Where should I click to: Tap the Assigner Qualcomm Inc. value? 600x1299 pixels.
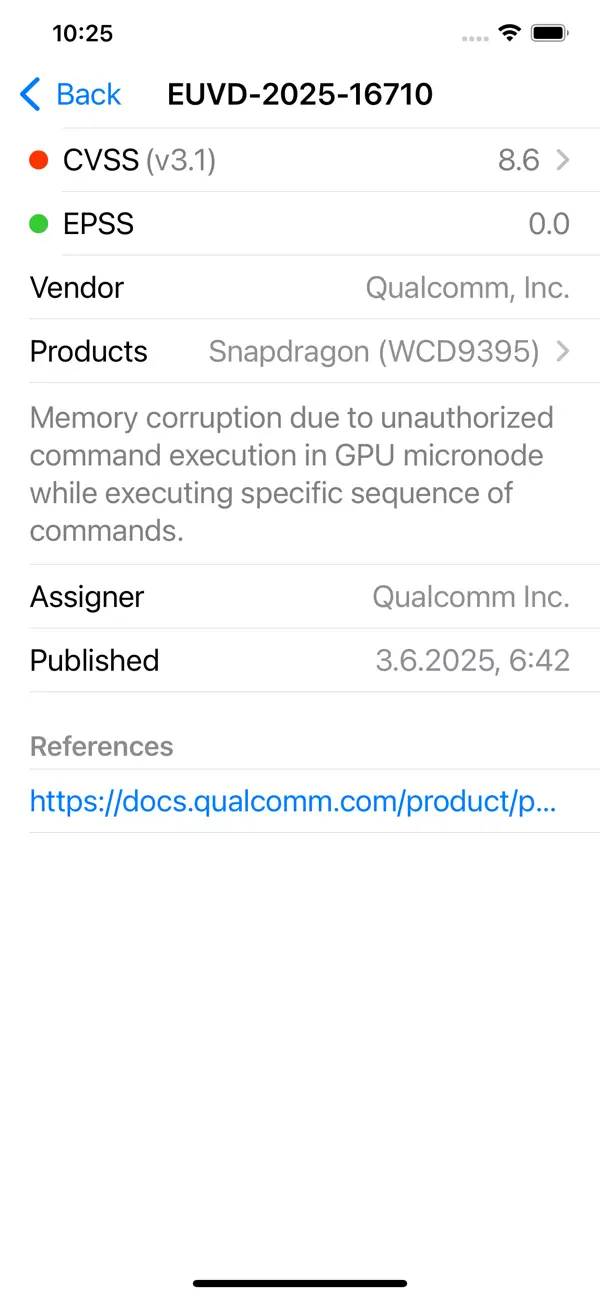click(x=471, y=597)
